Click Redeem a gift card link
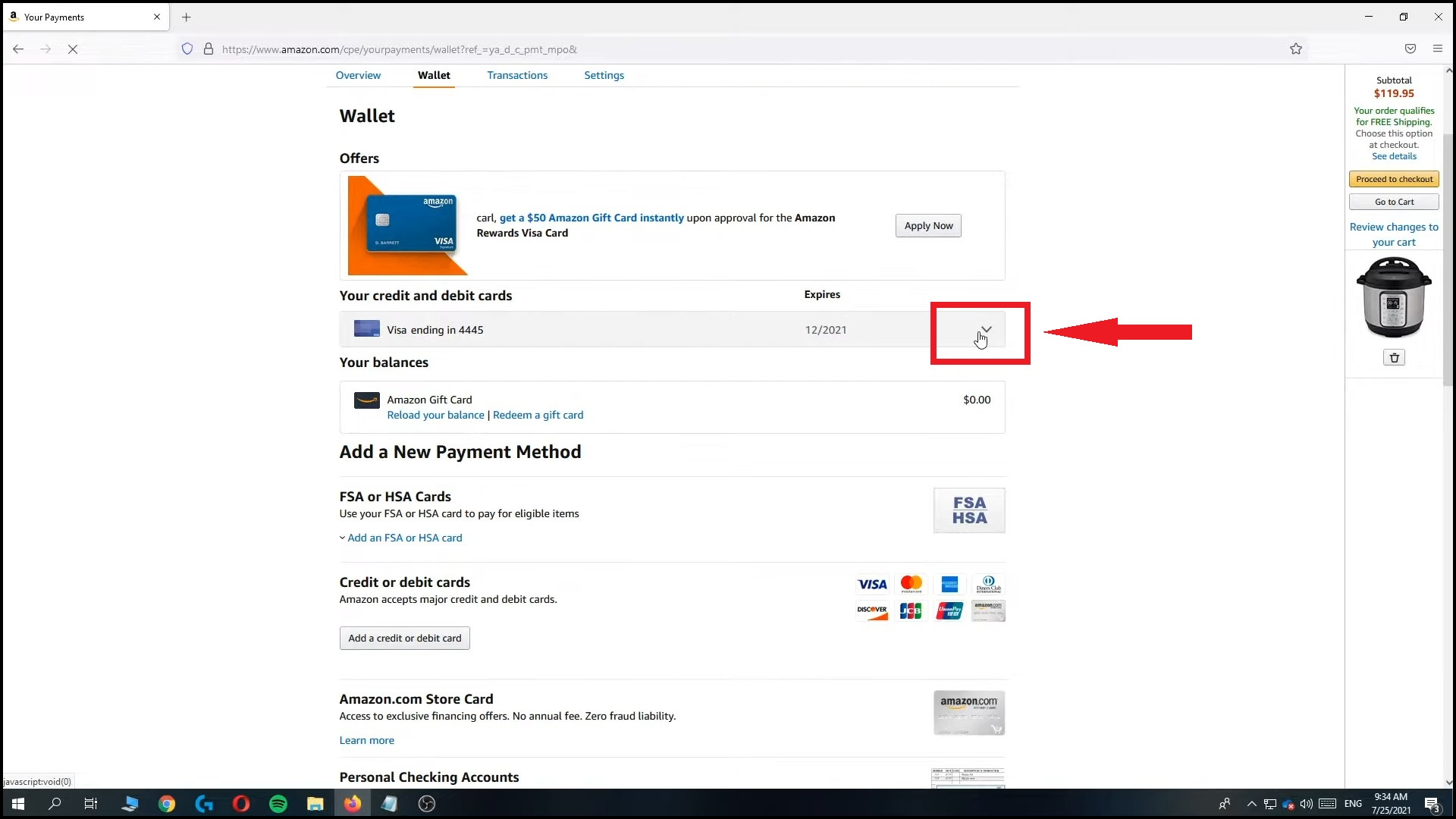 538,415
